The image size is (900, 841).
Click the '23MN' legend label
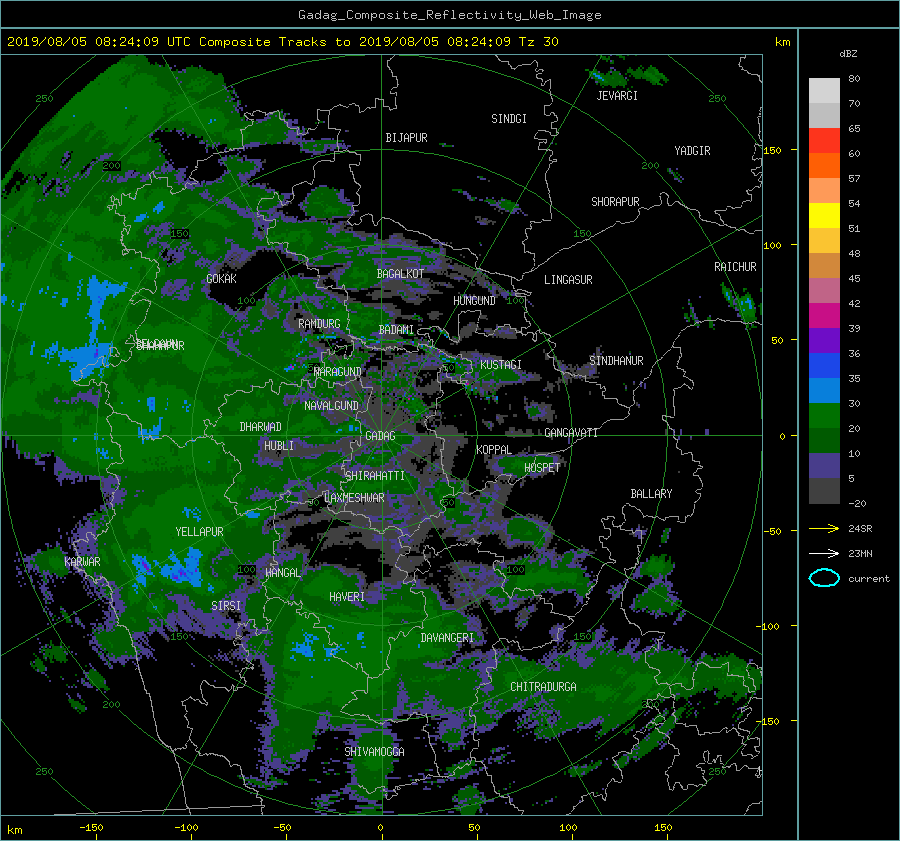pyautogui.click(x=860, y=553)
